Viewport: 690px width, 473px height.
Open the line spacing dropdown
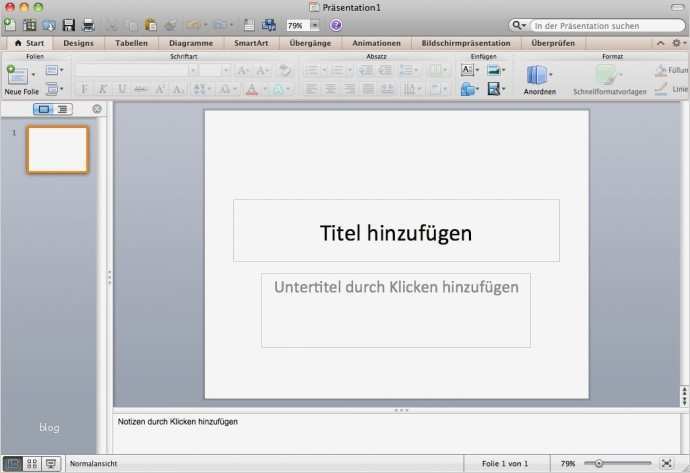point(408,70)
